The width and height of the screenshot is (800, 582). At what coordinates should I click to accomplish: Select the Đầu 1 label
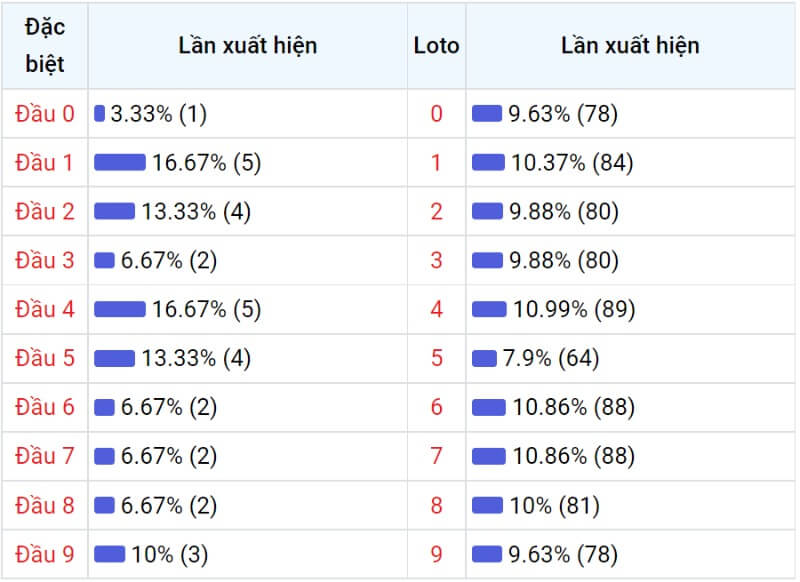click(44, 163)
